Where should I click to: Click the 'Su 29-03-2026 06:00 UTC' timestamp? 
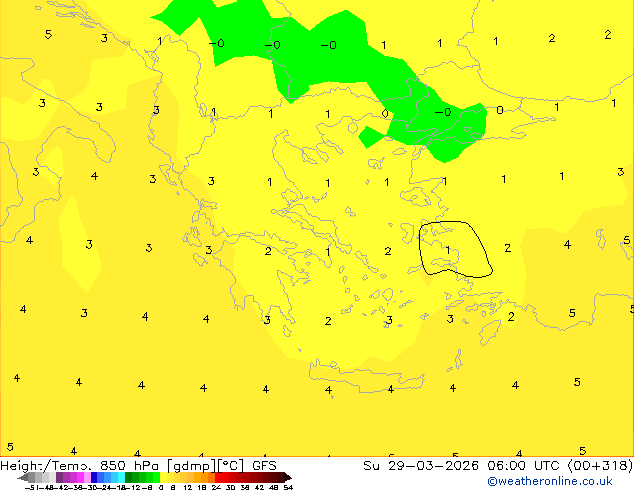463,465
